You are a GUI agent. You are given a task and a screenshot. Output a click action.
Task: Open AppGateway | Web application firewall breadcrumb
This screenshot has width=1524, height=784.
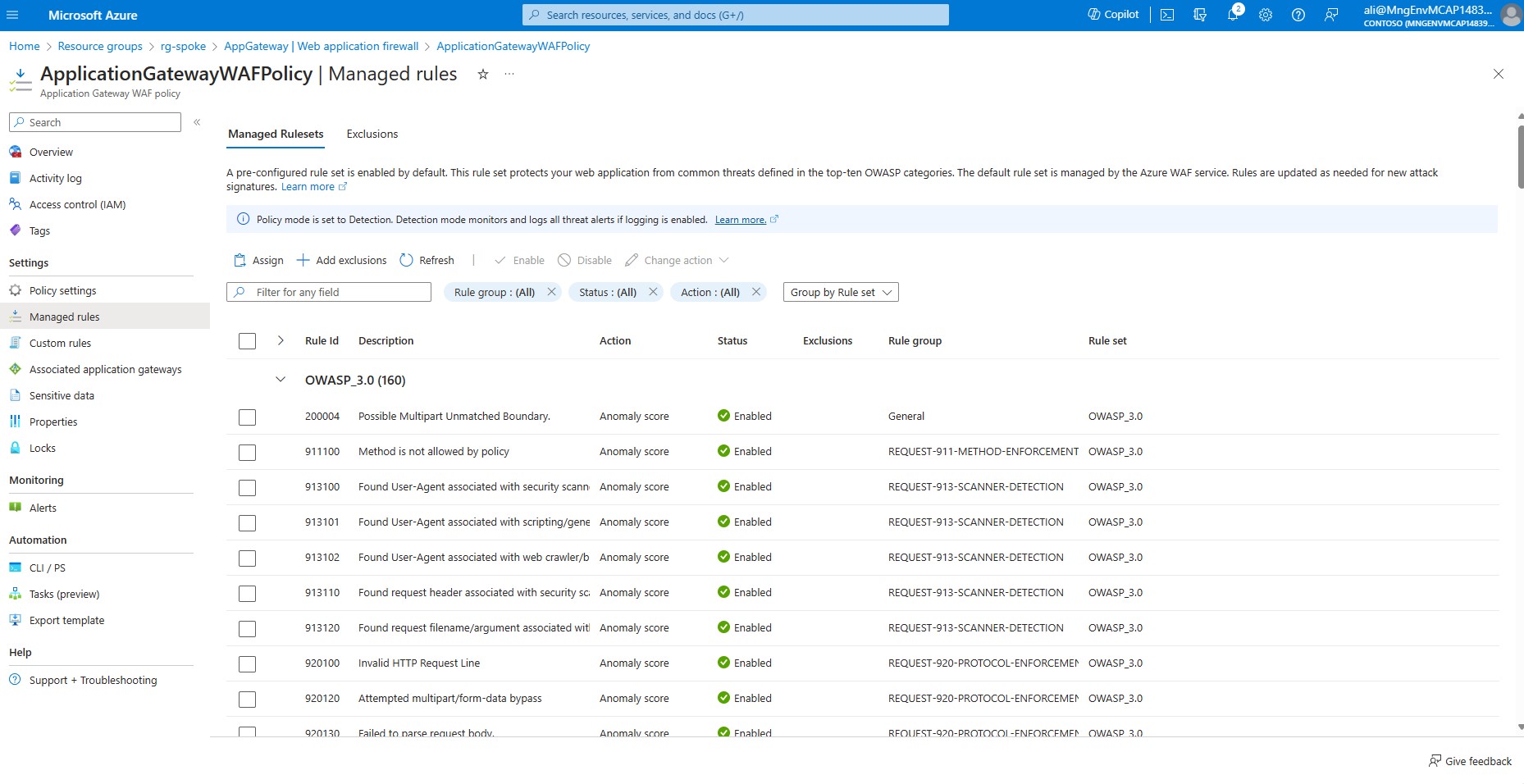point(322,46)
